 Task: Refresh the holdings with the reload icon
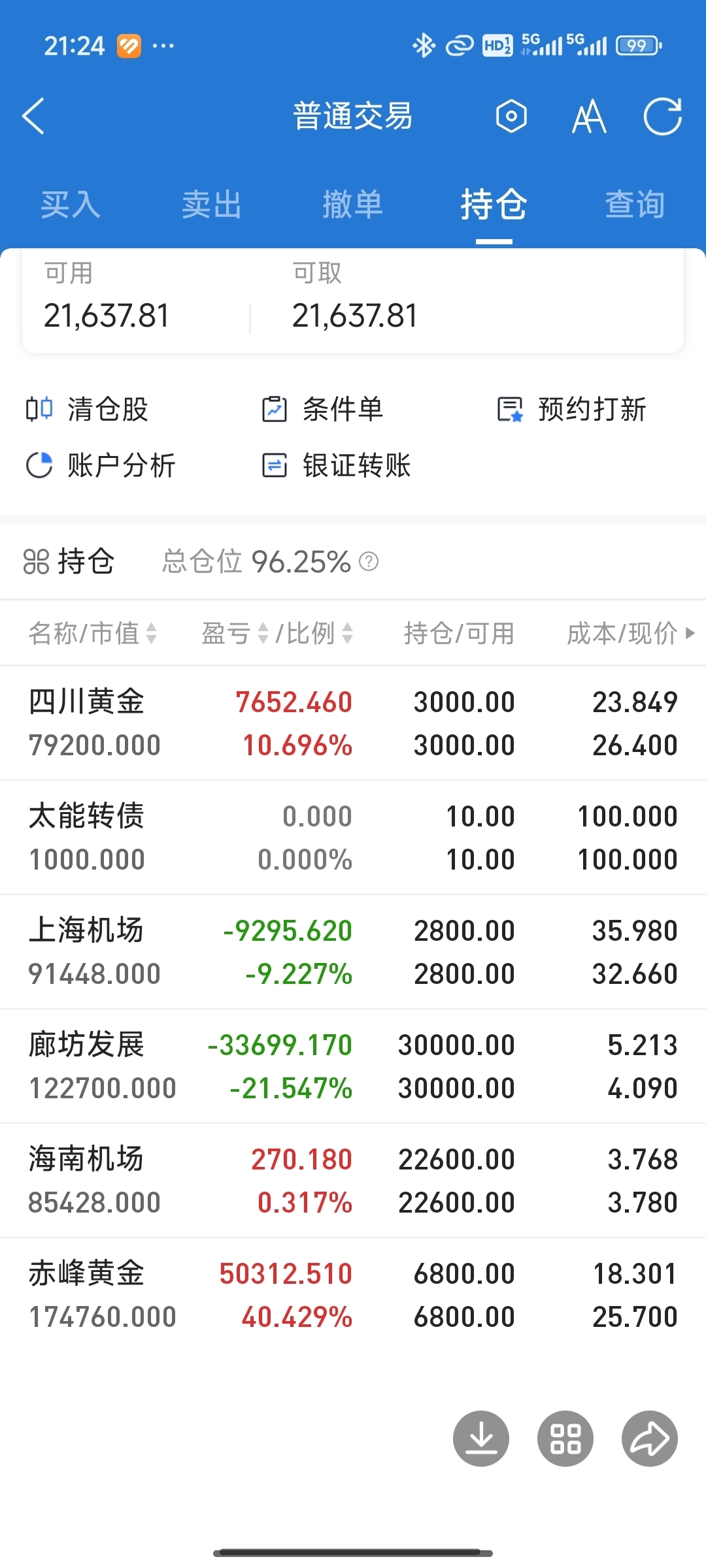tap(663, 116)
